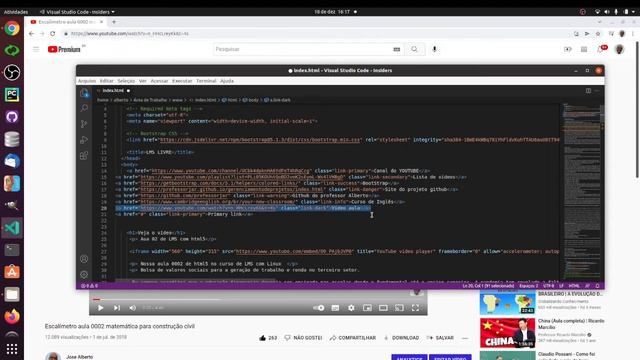This screenshot has width=640, height=360.
Task: Expand the html breadcrumb in VS Code
Action: pyautogui.click(x=229, y=100)
